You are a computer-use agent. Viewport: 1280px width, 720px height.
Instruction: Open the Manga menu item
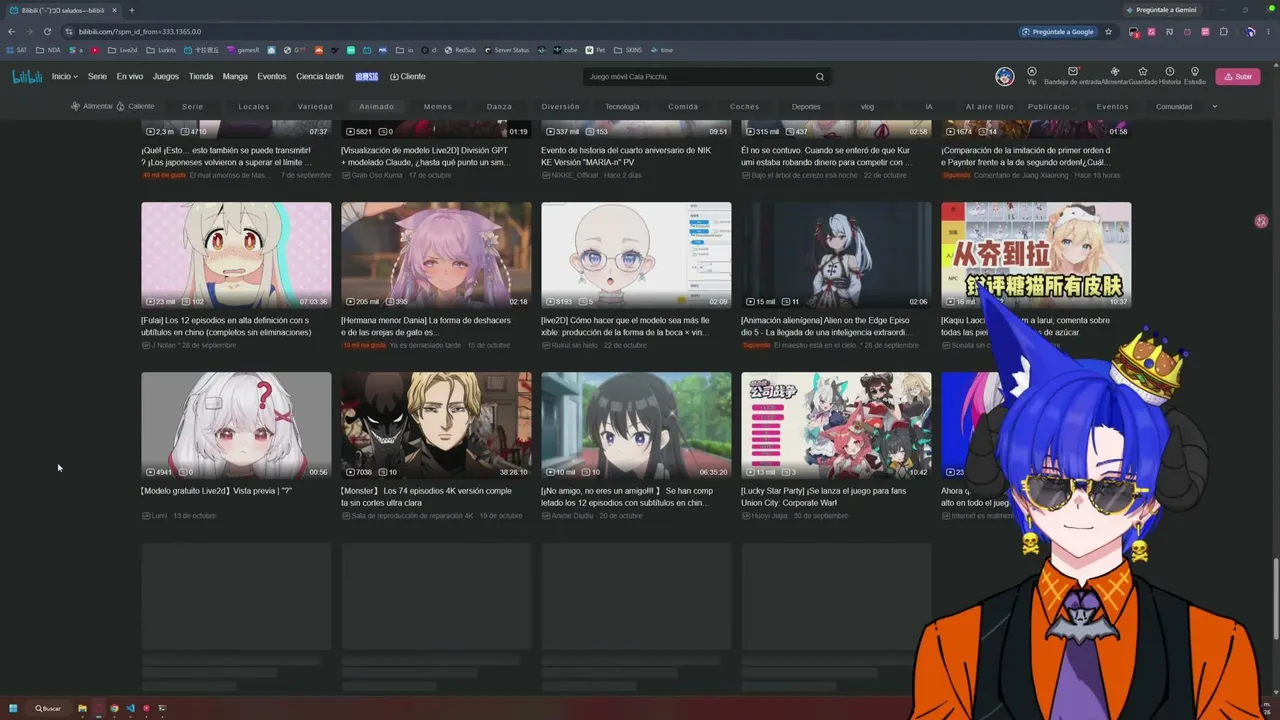tap(235, 77)
